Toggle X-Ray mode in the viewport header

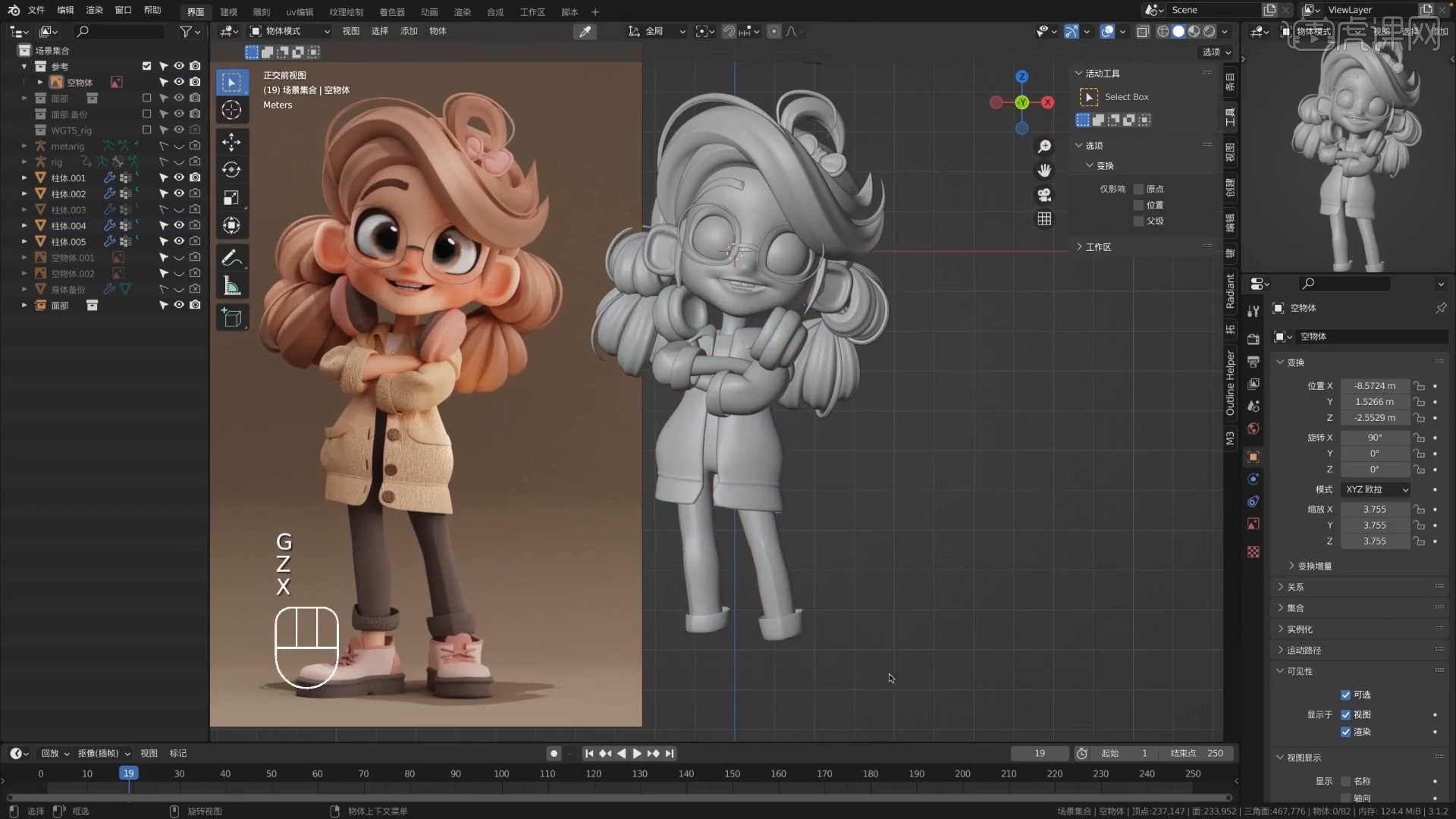tap(1144, 32)
